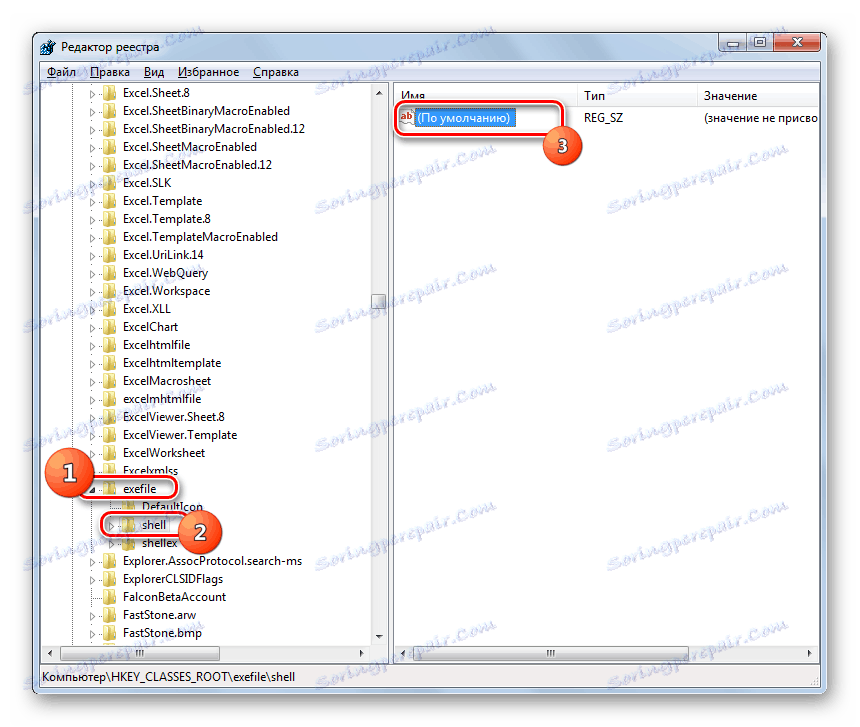860x727 pixels.
Task: Expand the FastStone.bmp key
Action: (92, 634)
